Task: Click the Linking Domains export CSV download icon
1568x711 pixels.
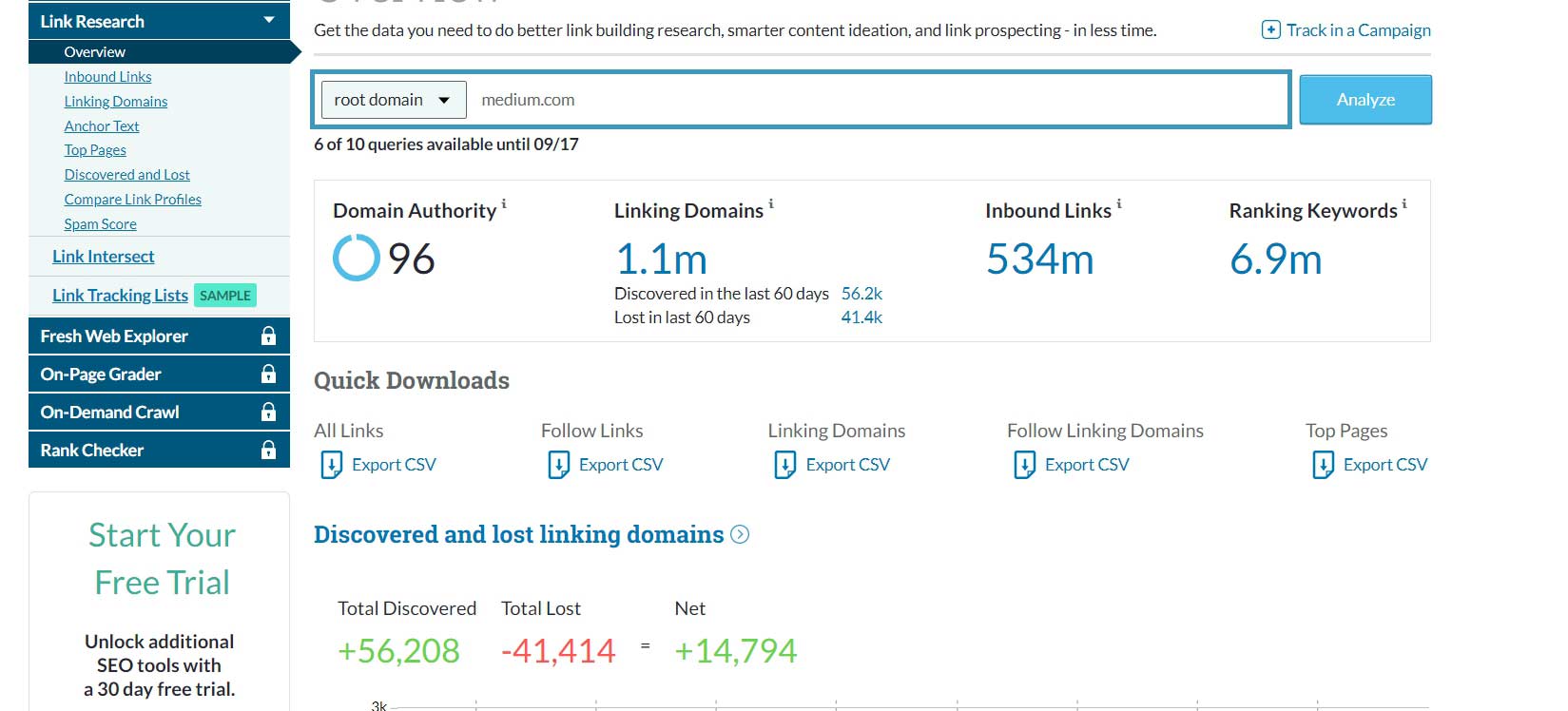Action: (x=785, y=465)
